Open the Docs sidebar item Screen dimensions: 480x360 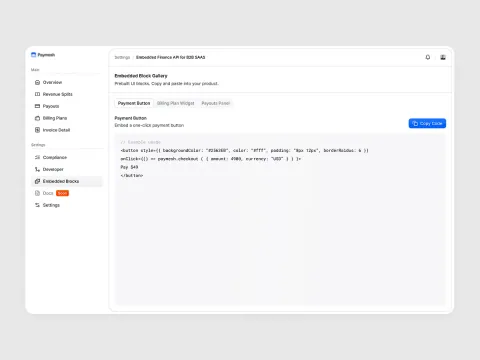pyautogui.click(x=48, y=193)
